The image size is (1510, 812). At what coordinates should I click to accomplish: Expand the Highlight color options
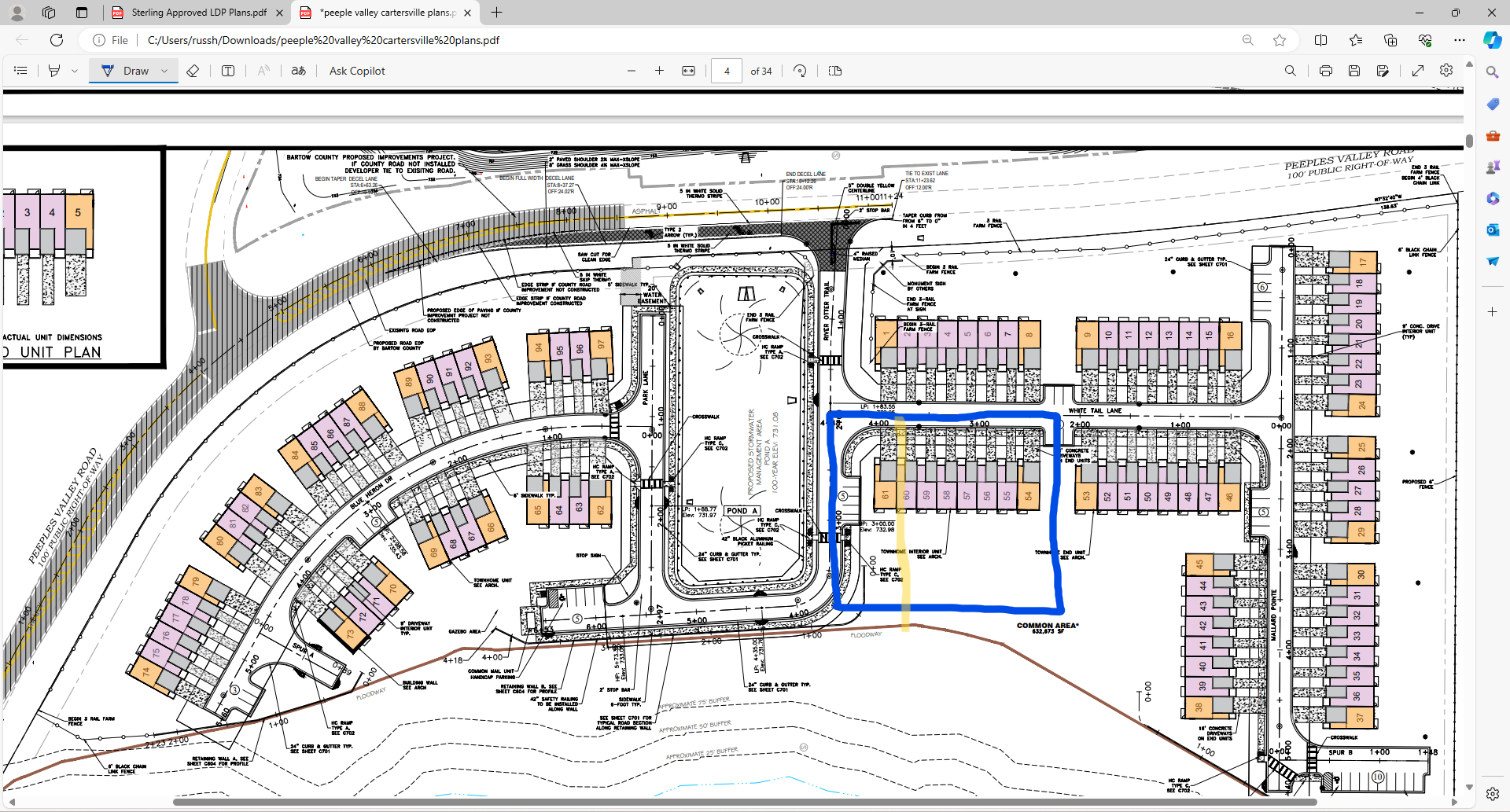coord(75,71)
